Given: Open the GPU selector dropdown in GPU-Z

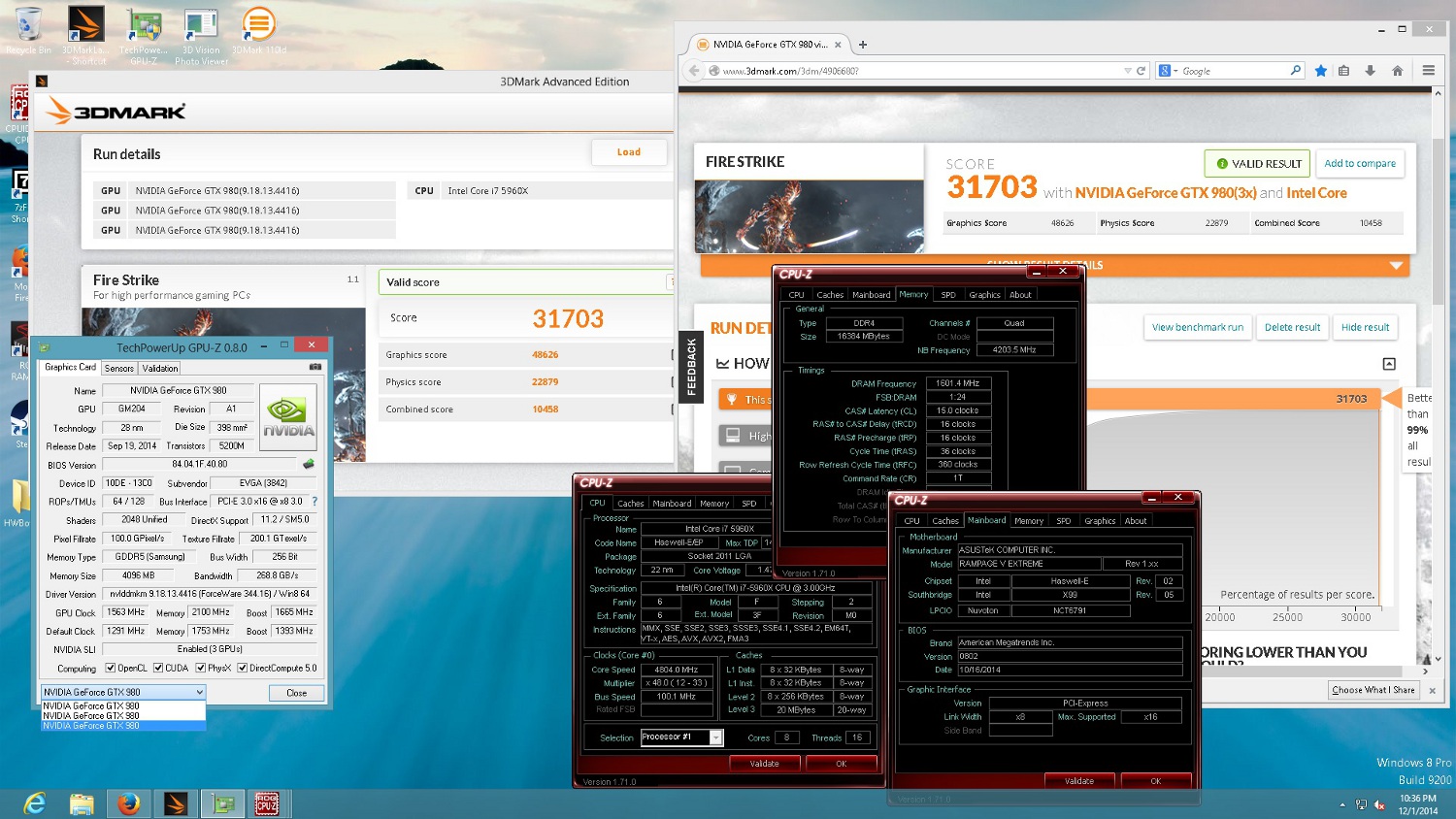Looking at the screenshot, I should coord(123,692).
